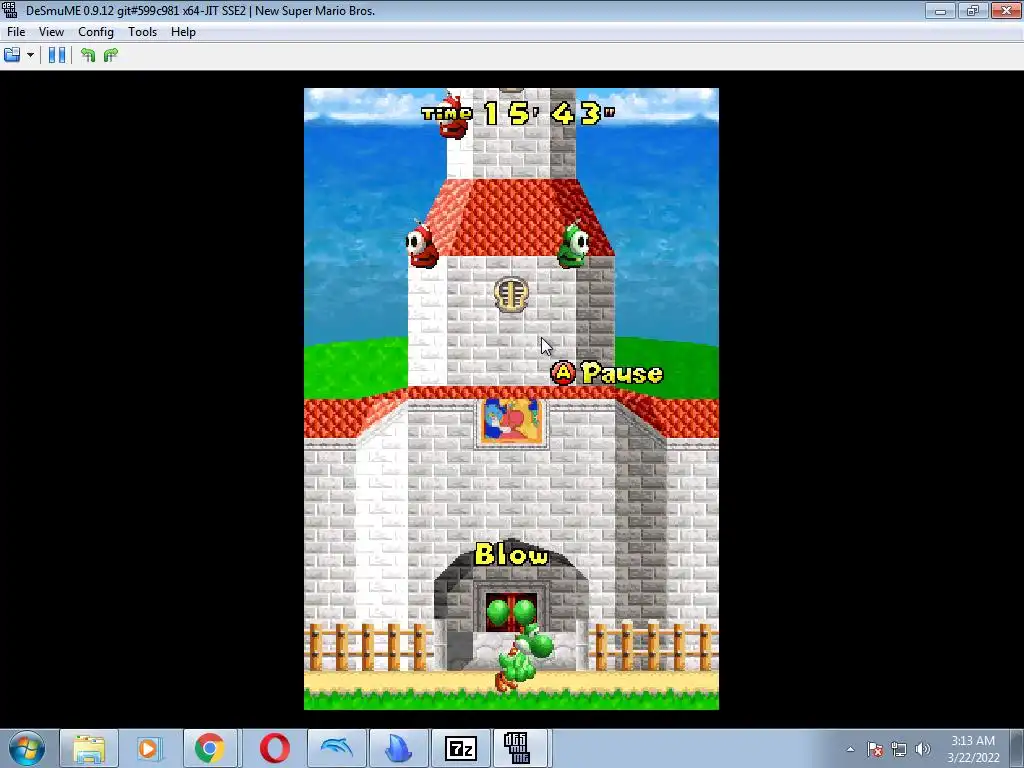The image size is (1024, 768).
Task: Click the DeSmuME app icon in title bar
Action: 10,10
